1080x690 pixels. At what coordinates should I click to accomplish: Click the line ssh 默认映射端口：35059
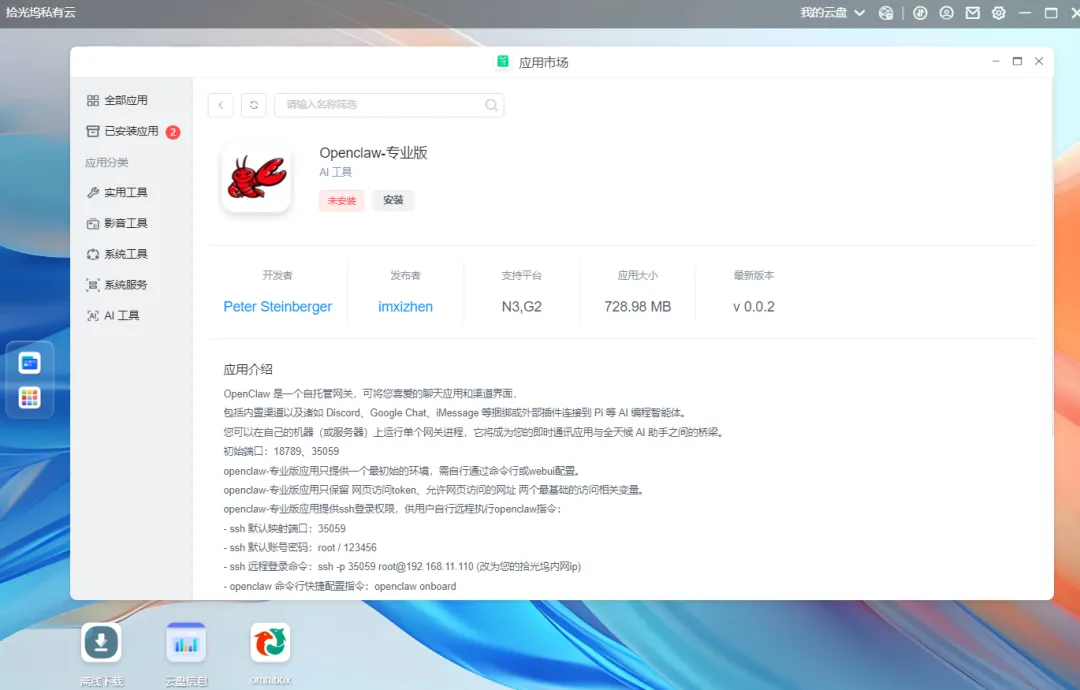tap(284, 529)
